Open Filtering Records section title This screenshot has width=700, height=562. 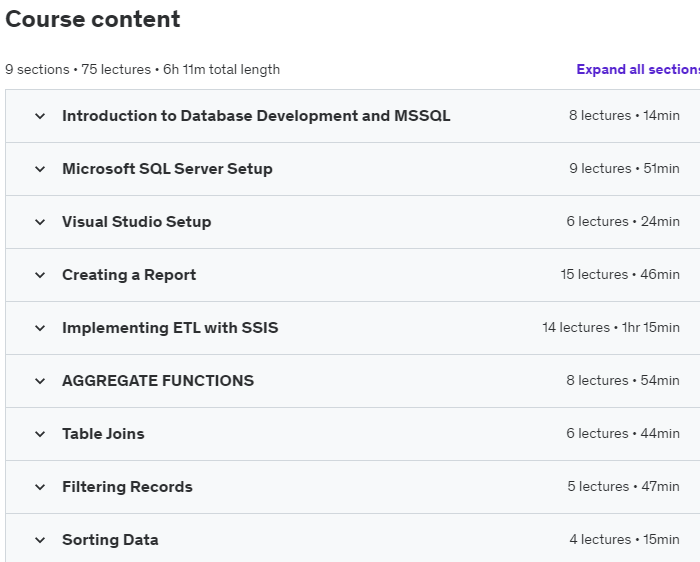coord(127,487)
